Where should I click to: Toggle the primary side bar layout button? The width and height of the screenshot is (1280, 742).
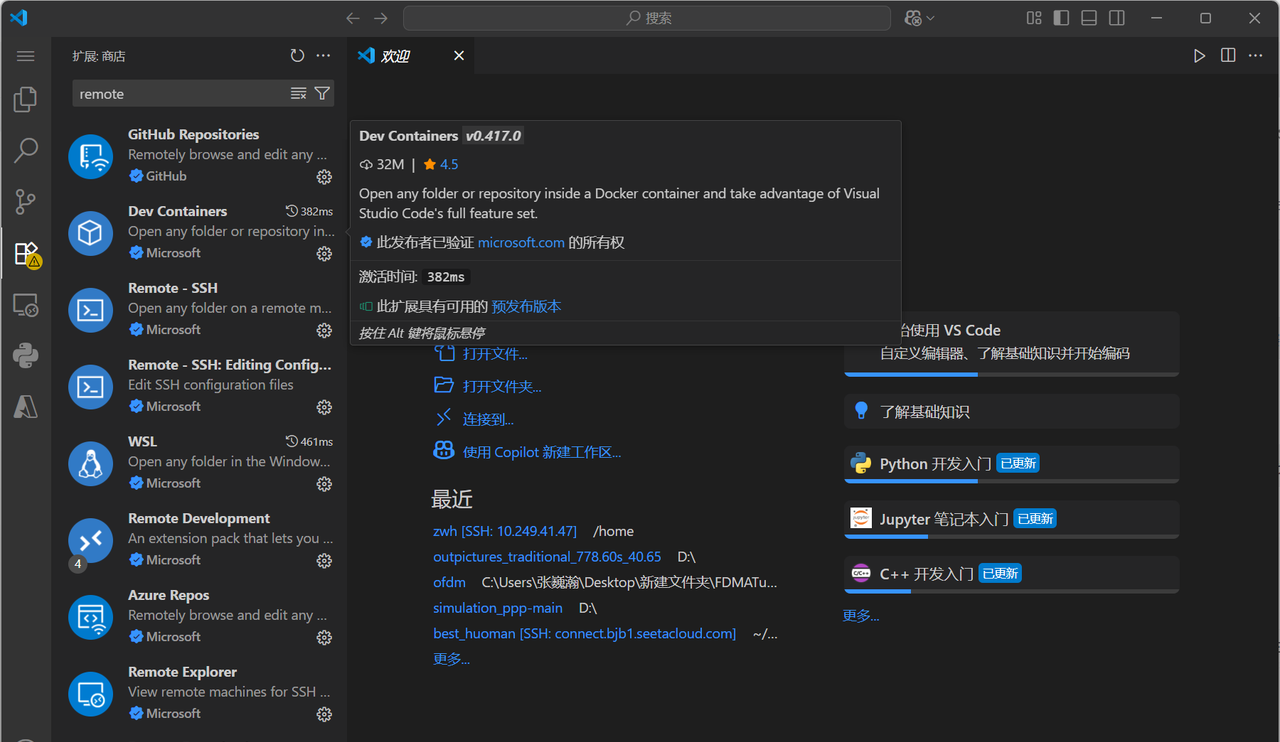coord(1061,18)
